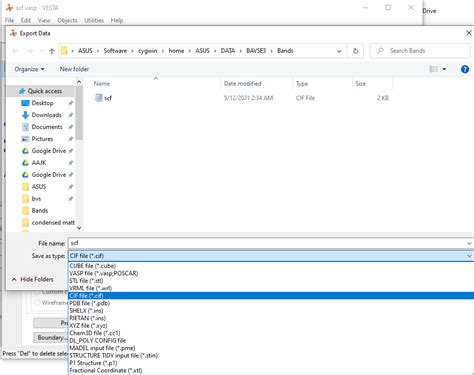Click the Back navigation arrow
Screen dimensions: 474x375
pos(15,51)
